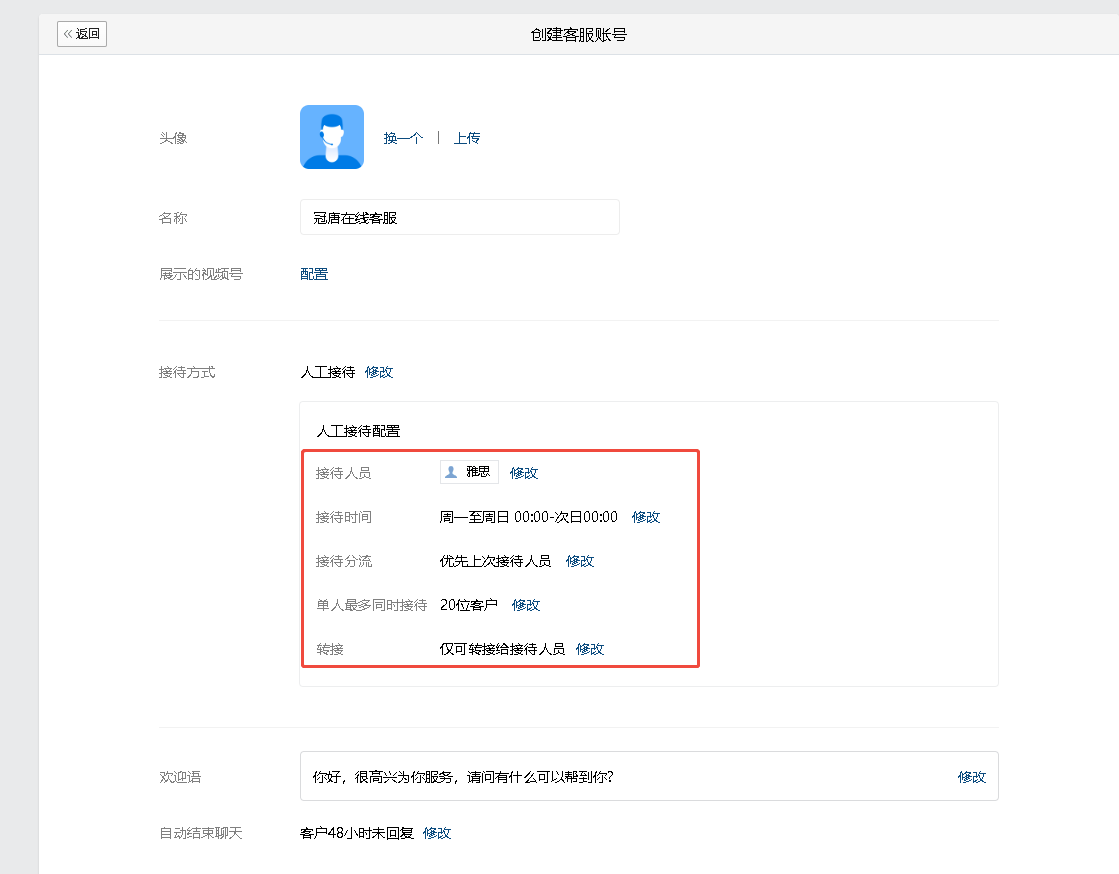
Task: Click the 20位客户 value
Action: click(469, 605)
